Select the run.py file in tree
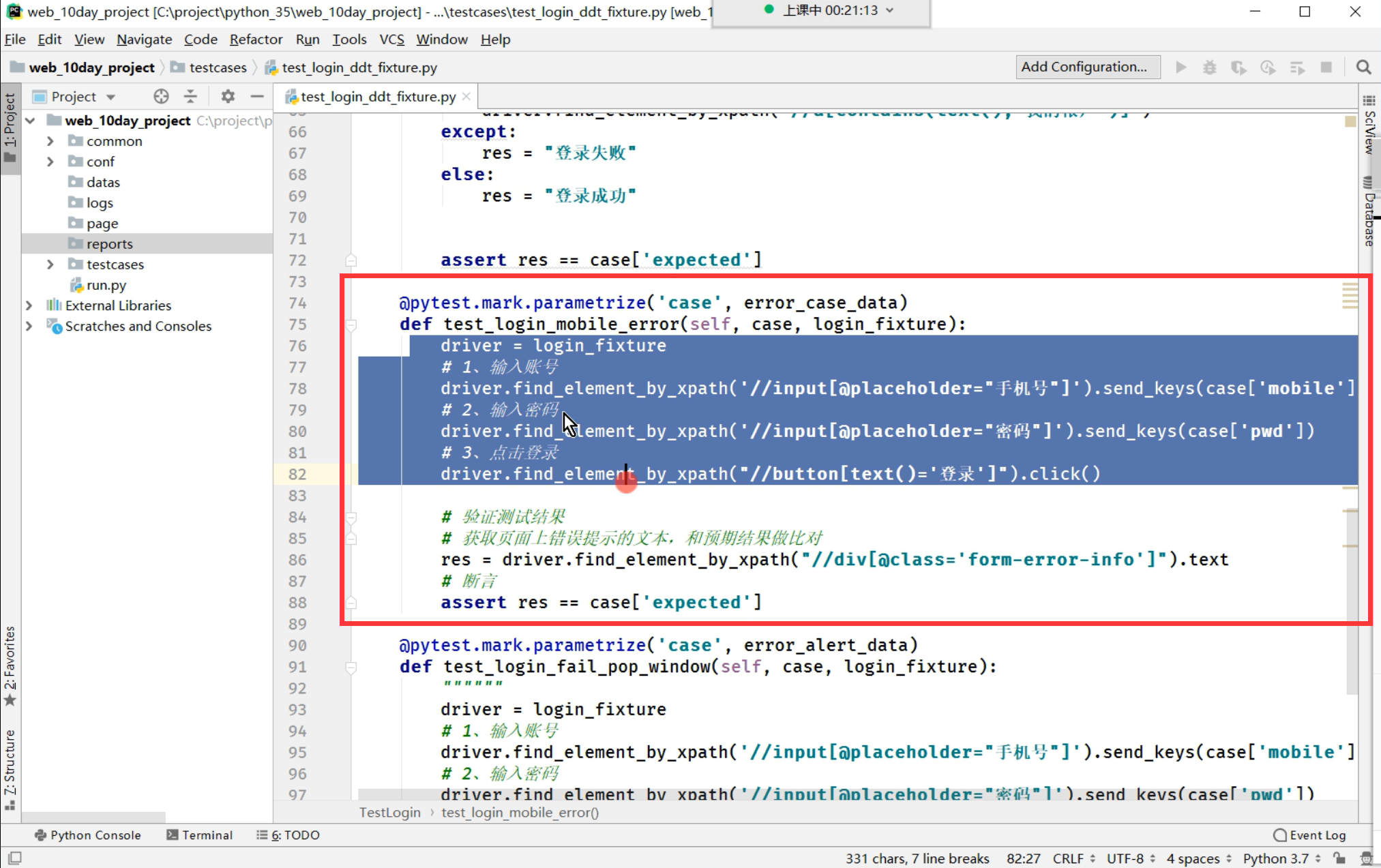The height and width of the screenshot is (868, 1381). (x=106, y=285)
